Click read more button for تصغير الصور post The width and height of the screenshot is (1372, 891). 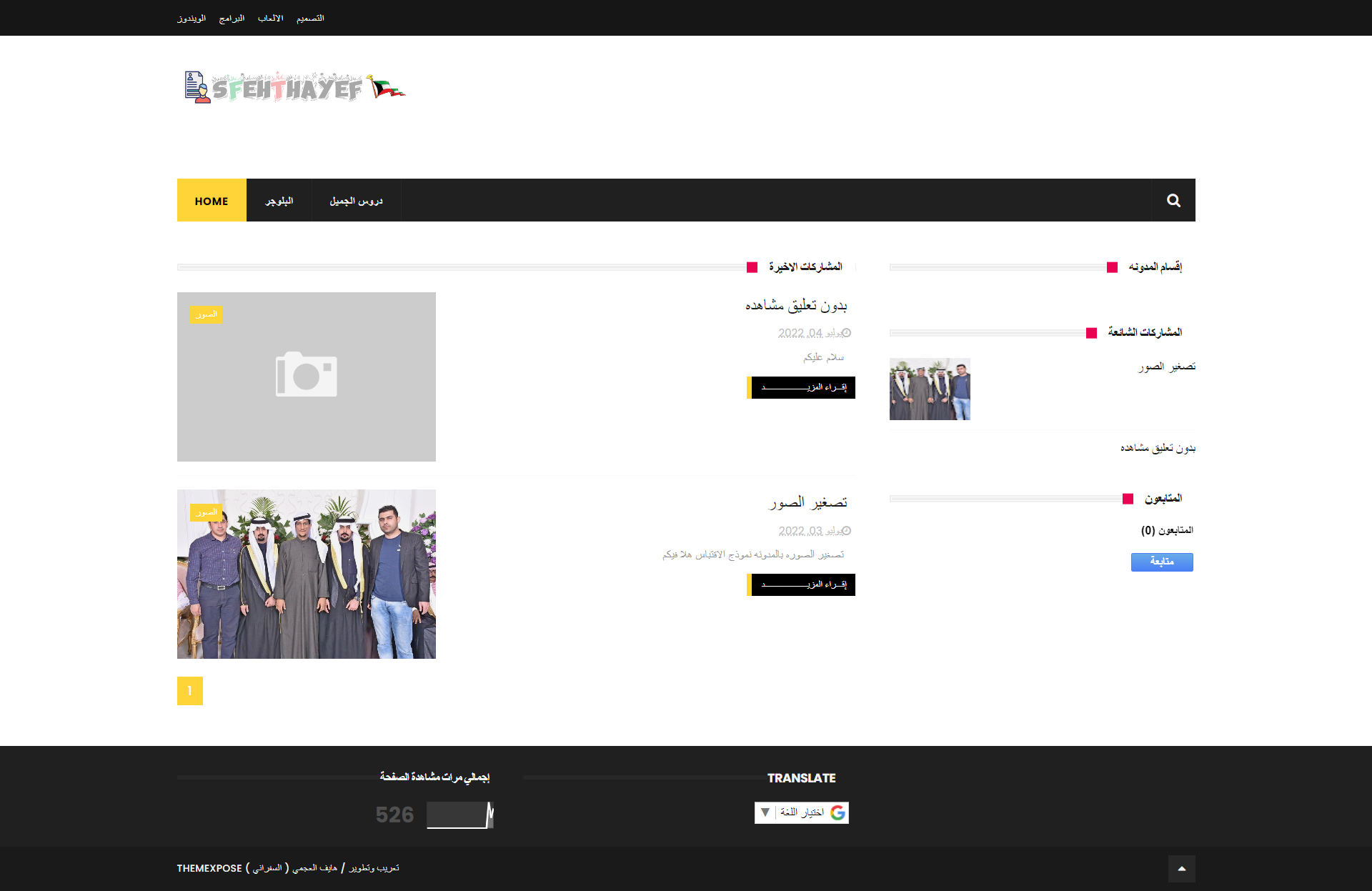tap(802, 584)
